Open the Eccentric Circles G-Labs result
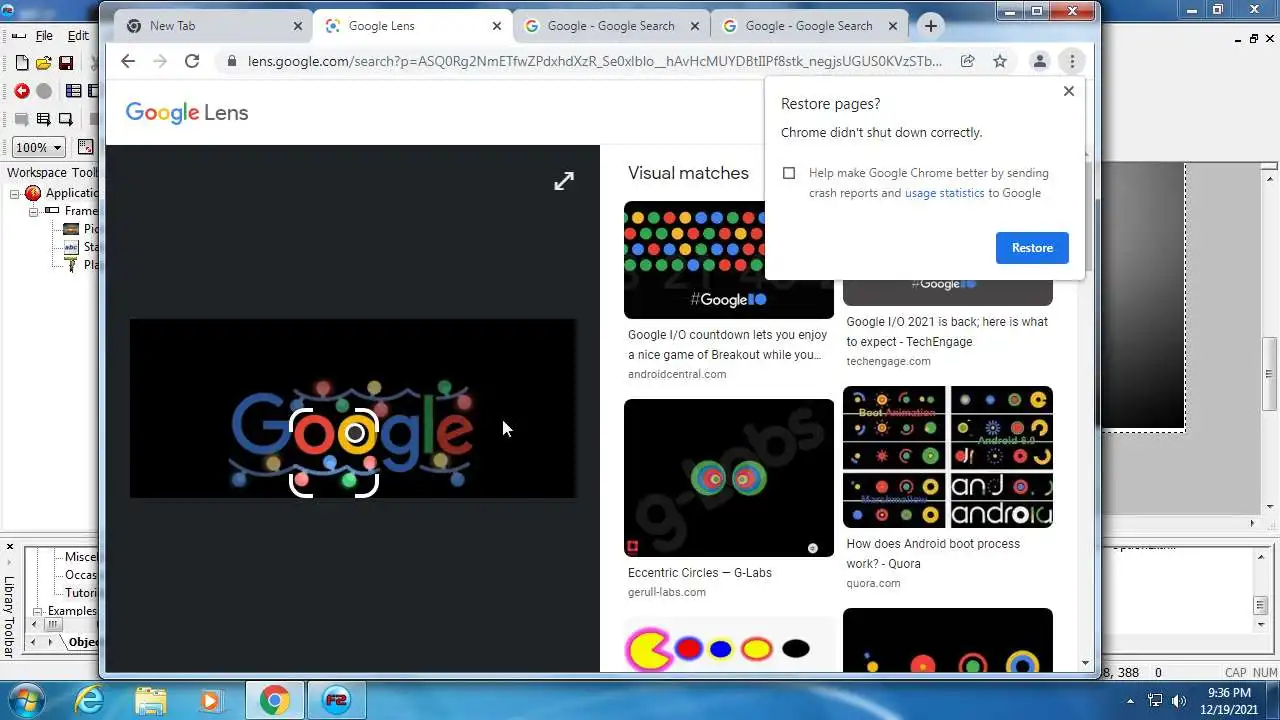Screen dimensions: 1280x720 (700, 573)
